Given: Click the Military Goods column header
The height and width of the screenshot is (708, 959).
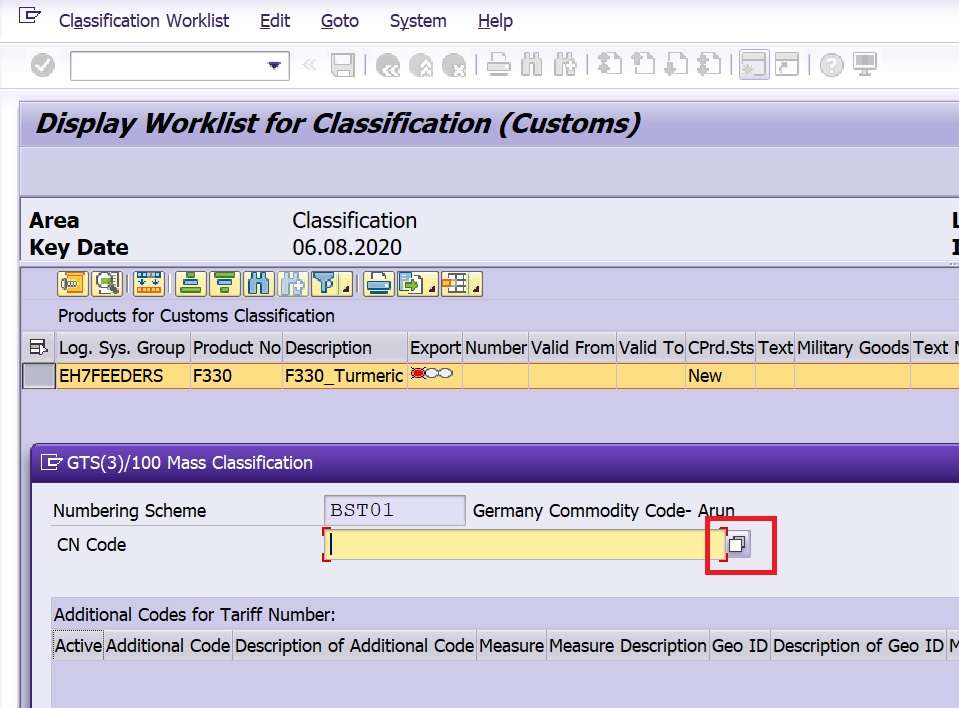Looking at the screenshot, I should [x=853, y=347].
